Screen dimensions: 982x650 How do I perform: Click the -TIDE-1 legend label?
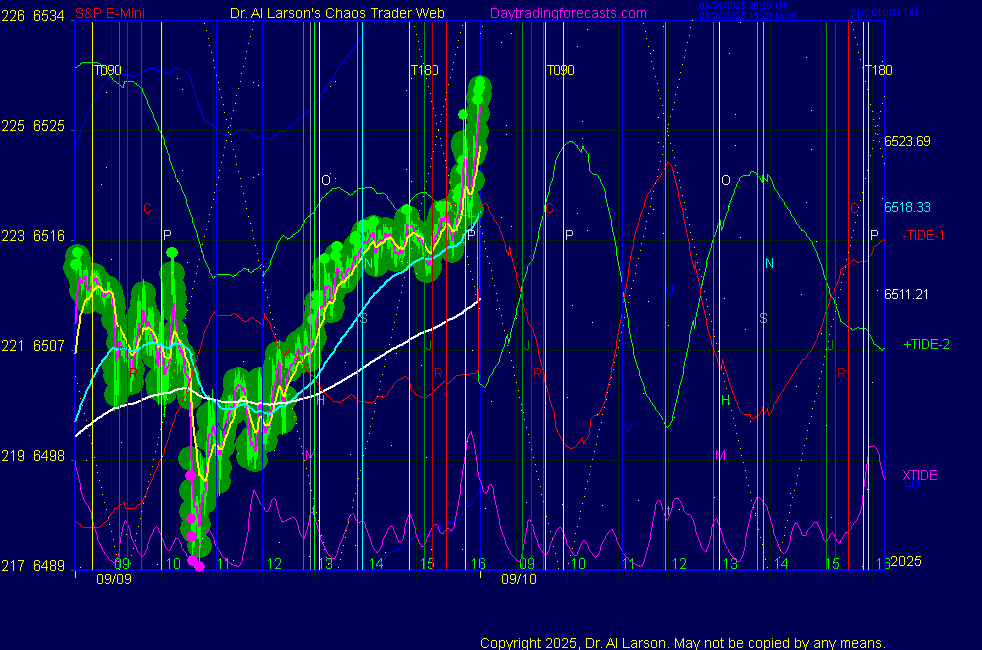pos(924,235)
